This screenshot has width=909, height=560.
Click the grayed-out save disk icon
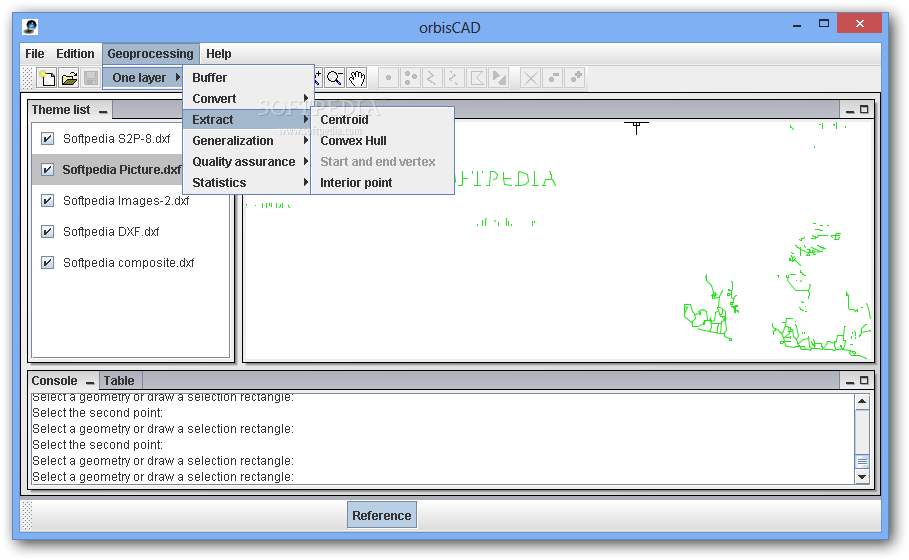(x=90, y=78)
